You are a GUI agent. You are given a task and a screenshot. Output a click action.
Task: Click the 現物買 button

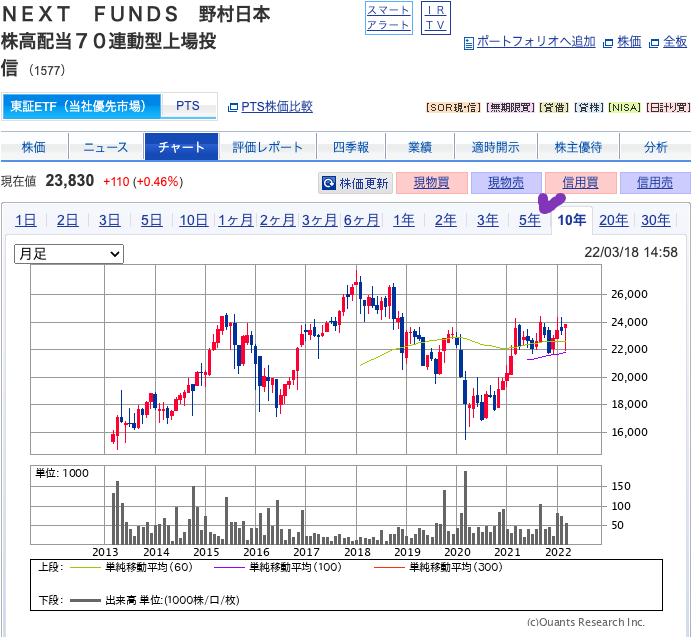431,183
